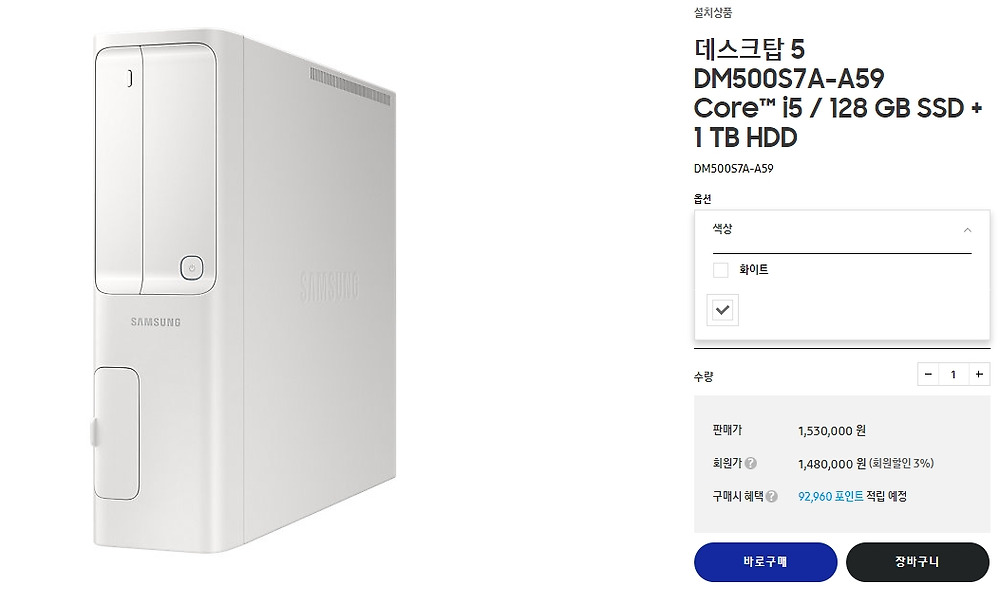Image resolution: width=1000 pixels, height=604 pixels.
Task: Open the 색상 dropdown header
Action: [x=842, y=230]
